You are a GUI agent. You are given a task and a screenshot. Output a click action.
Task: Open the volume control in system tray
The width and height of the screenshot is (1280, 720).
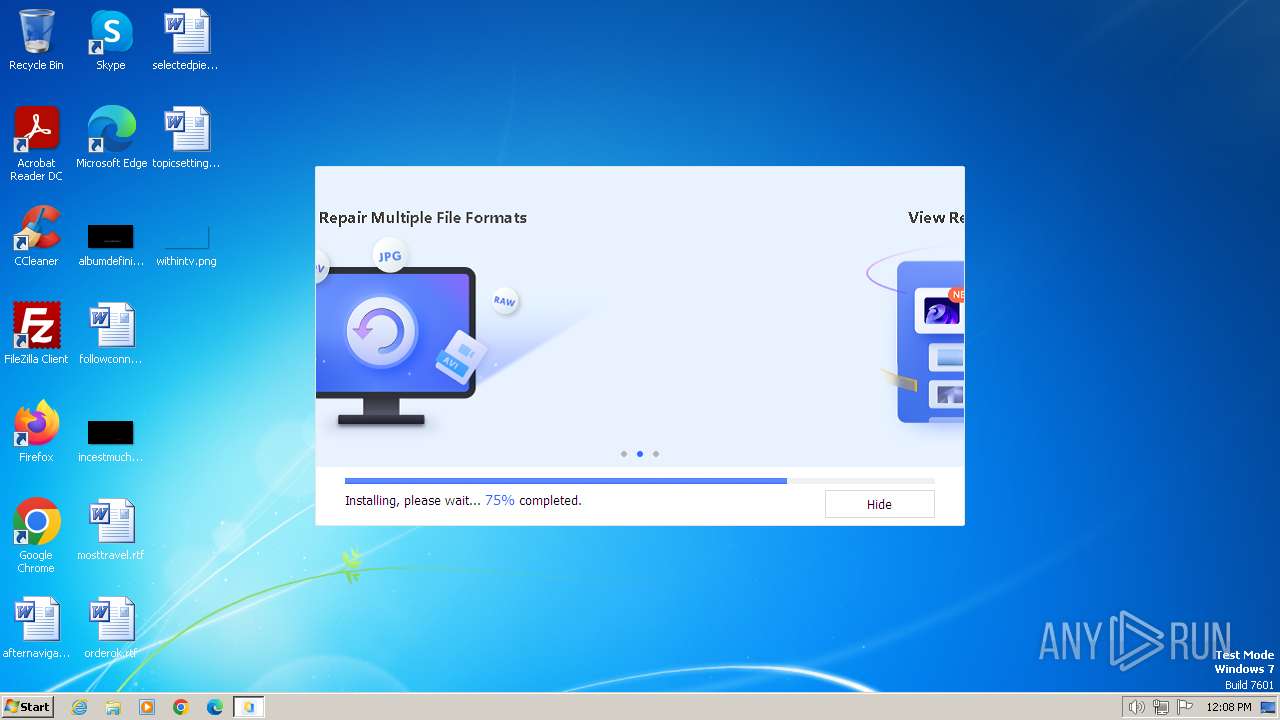click(1136, 707)
